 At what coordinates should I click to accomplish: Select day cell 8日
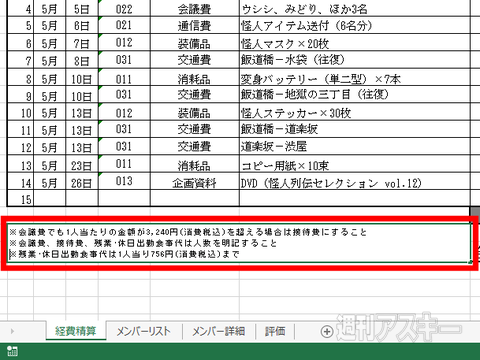coord(82,60)
